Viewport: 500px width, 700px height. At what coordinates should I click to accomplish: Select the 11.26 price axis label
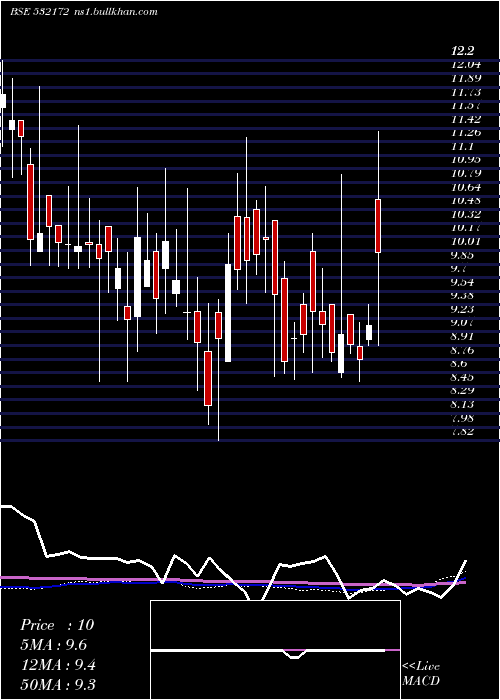click(x=467, y=133)
